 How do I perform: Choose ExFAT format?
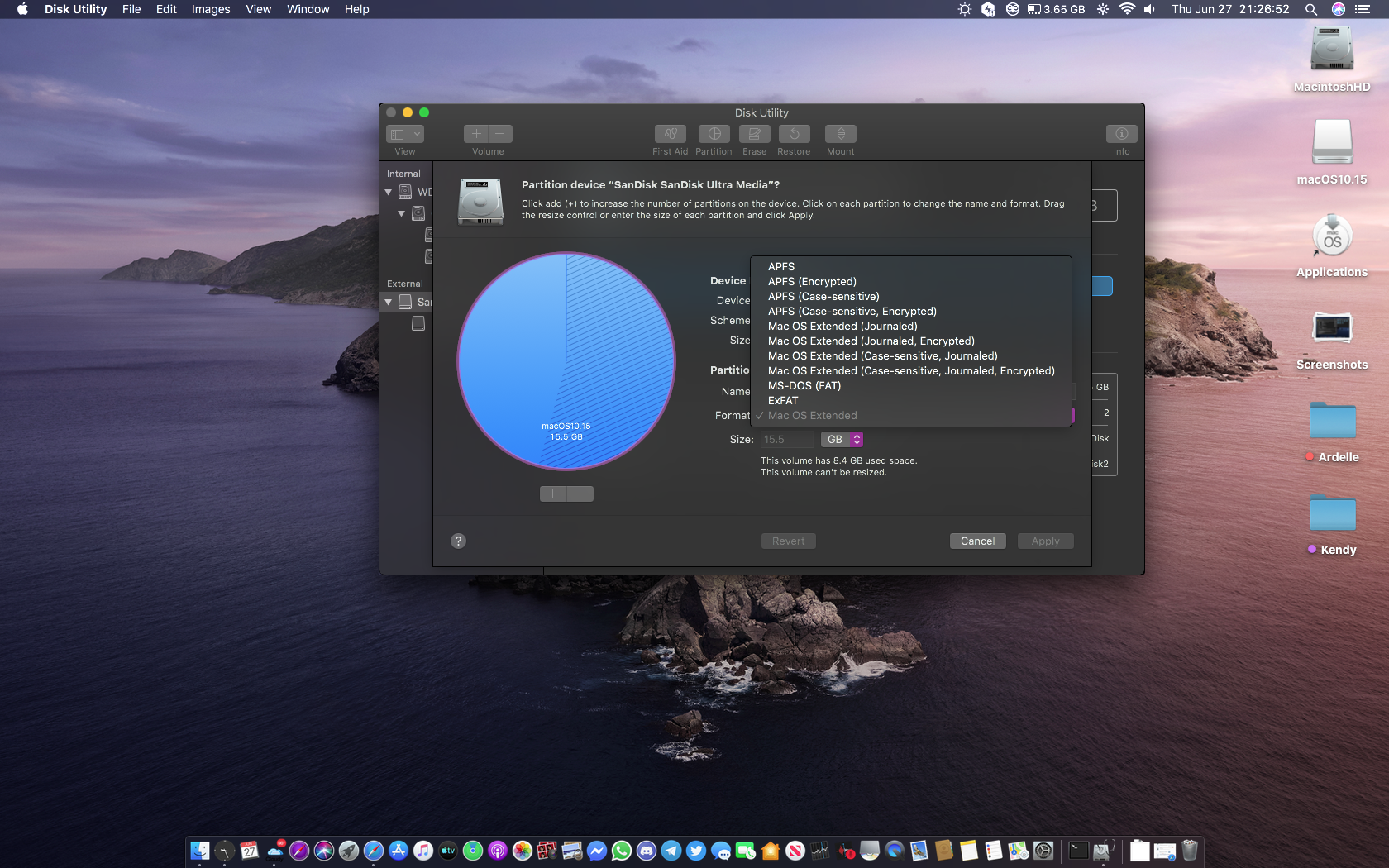[911, 400]
